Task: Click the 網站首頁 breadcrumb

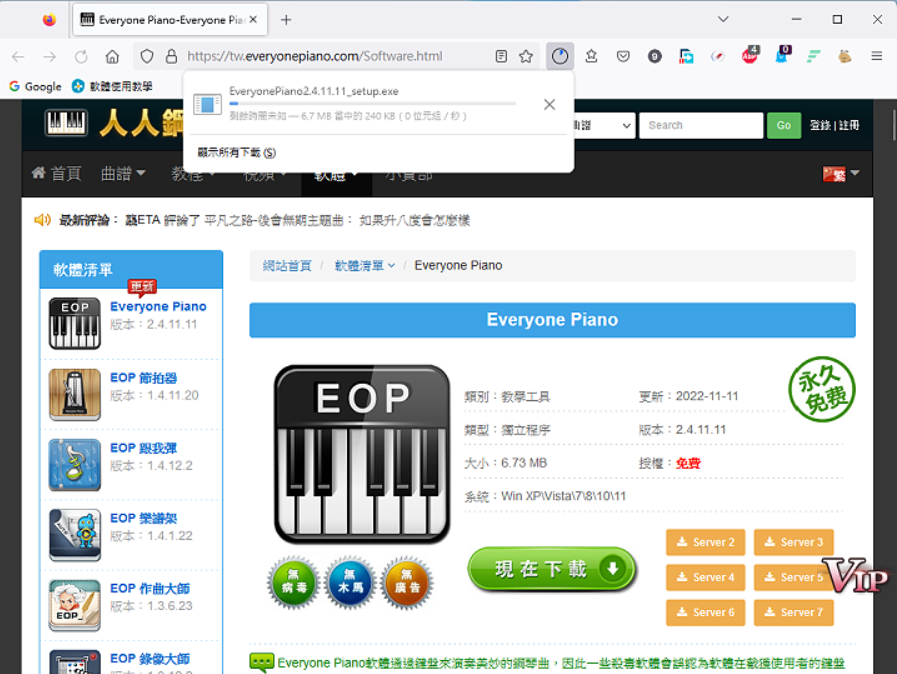Action: (287, 265)
